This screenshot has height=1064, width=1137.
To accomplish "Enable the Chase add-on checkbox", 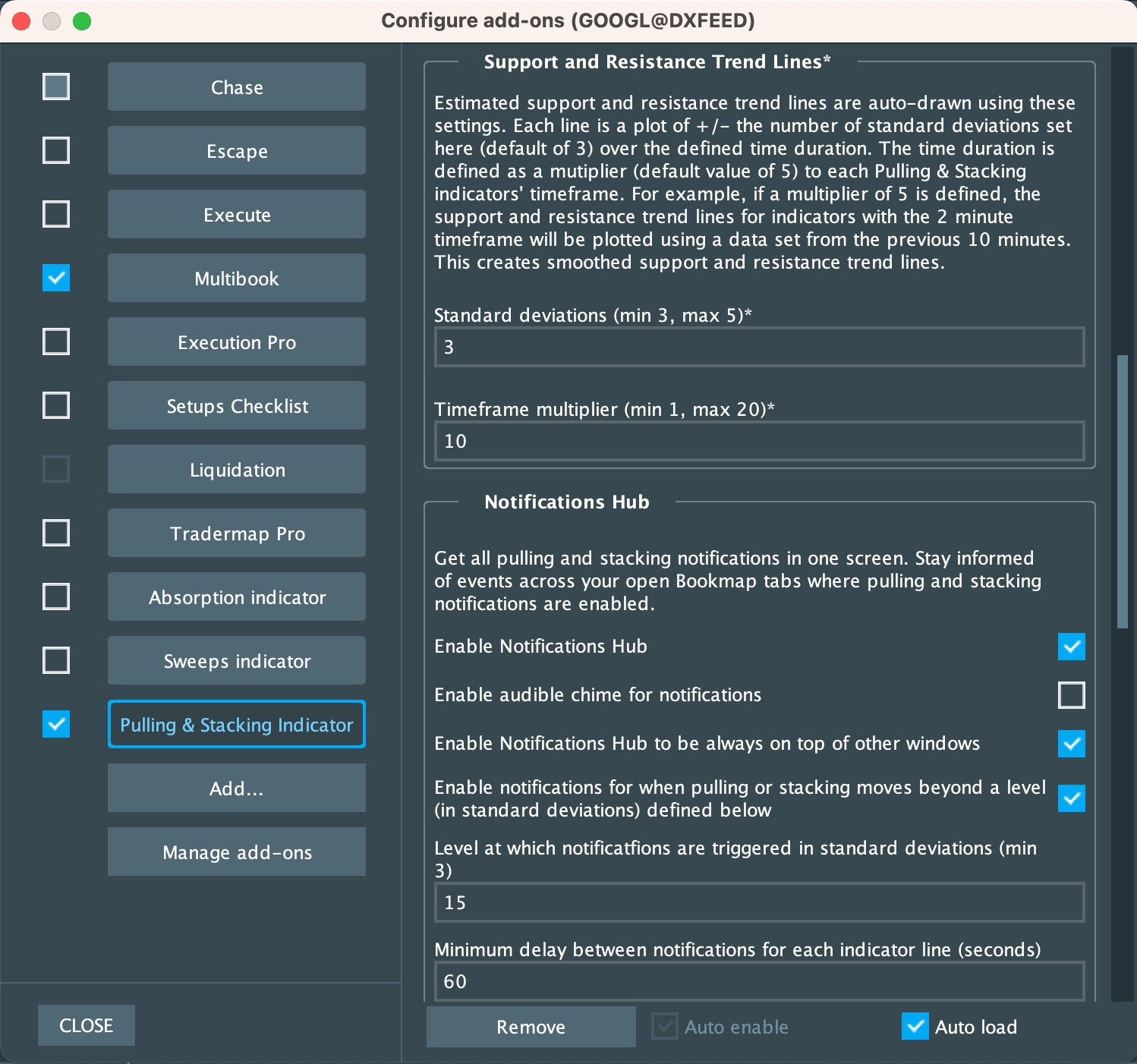I will 56,87.
